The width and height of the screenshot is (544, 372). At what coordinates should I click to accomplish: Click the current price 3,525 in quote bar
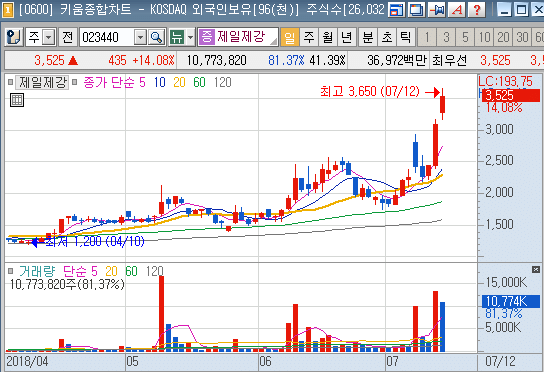click(x=49, y=60)
